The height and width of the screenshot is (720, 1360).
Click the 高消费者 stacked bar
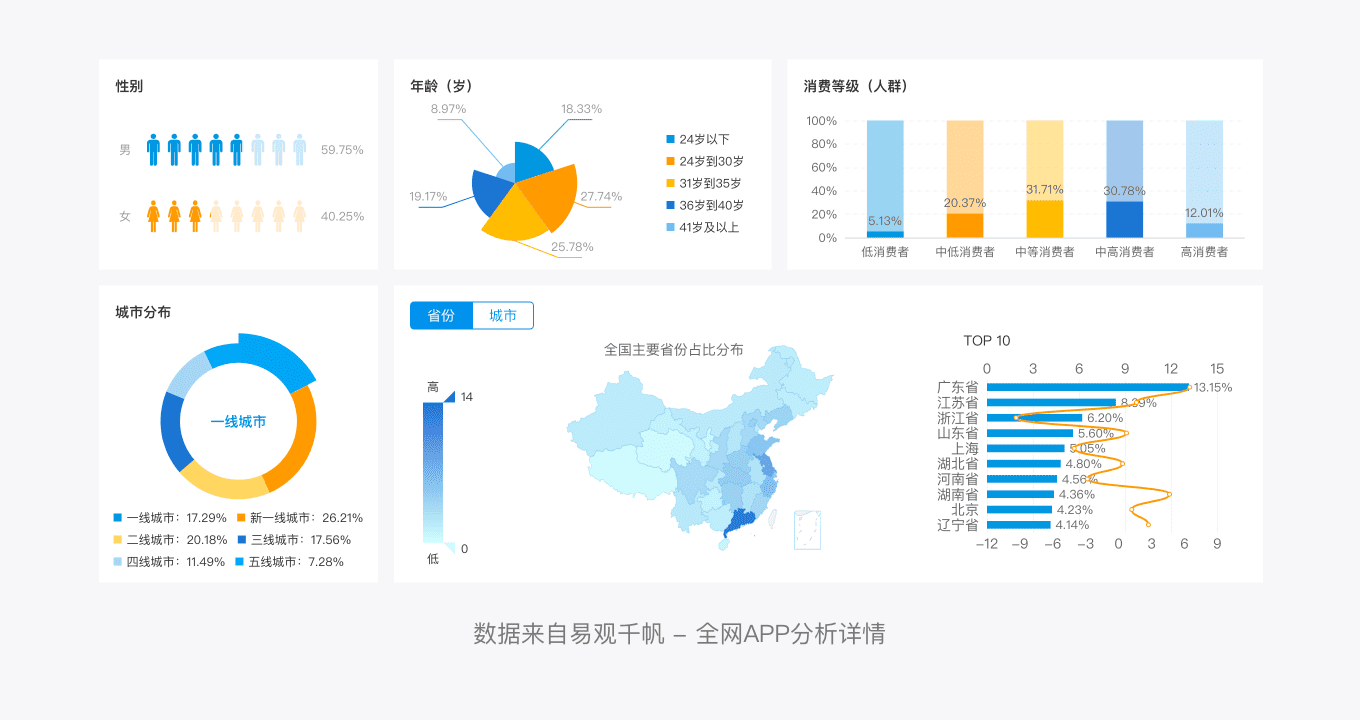pyautogui.click(x=1204, y=179)
